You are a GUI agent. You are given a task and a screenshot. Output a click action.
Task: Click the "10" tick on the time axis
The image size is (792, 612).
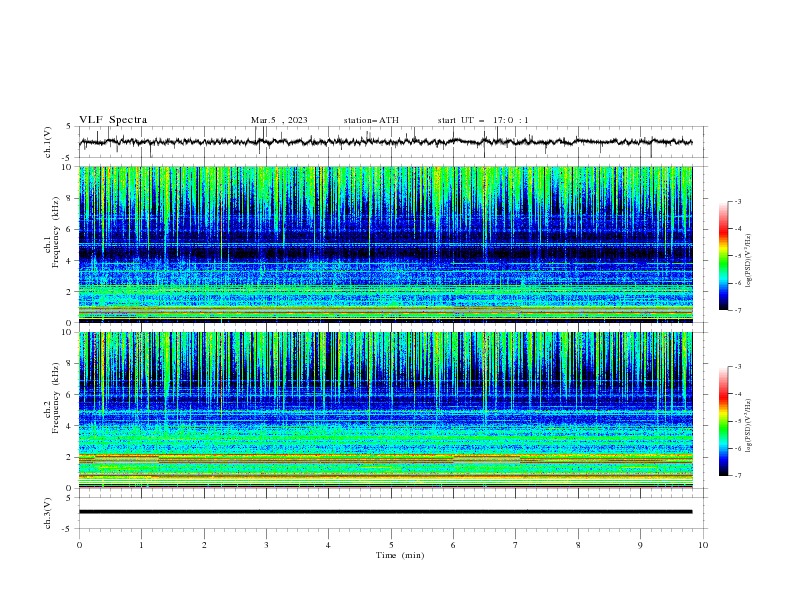[x=703, y=545]
